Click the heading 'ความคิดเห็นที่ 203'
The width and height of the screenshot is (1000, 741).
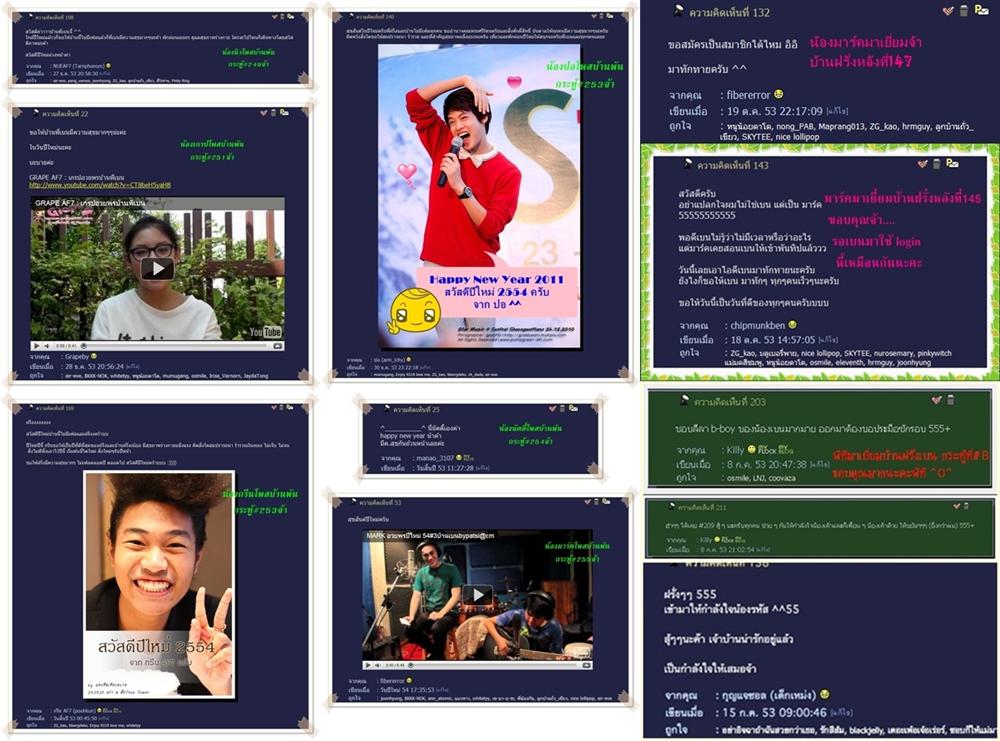[x=730, y=402]
